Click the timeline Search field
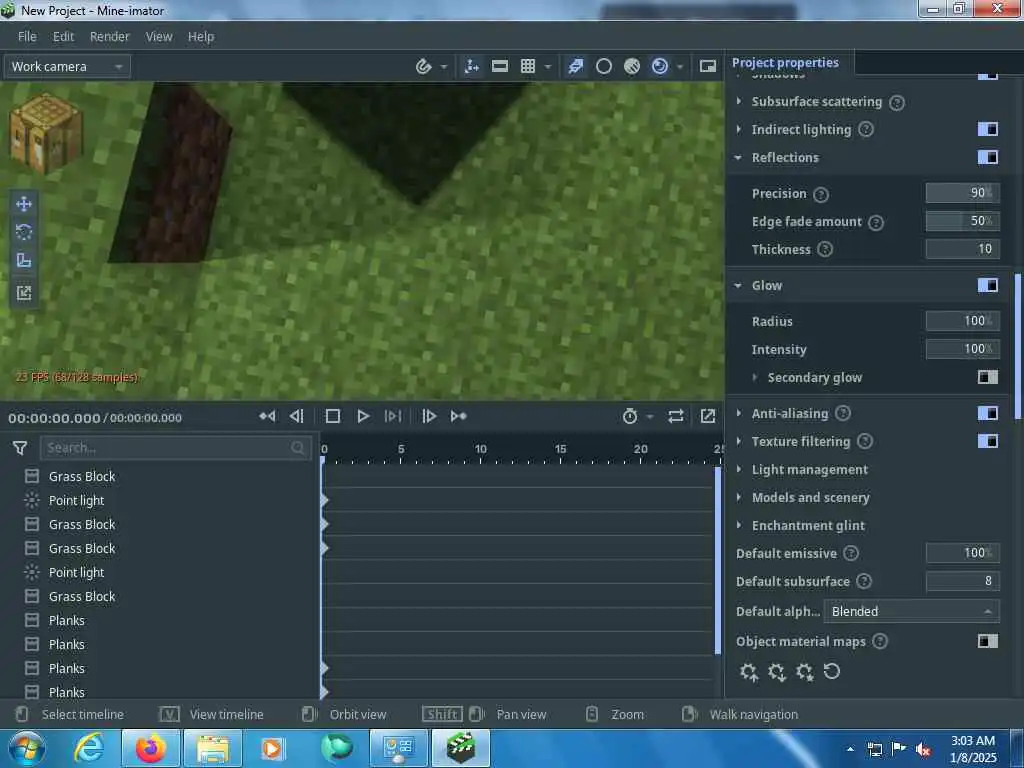Viewport: 1024px width, 768px height. tap(175, 448)
